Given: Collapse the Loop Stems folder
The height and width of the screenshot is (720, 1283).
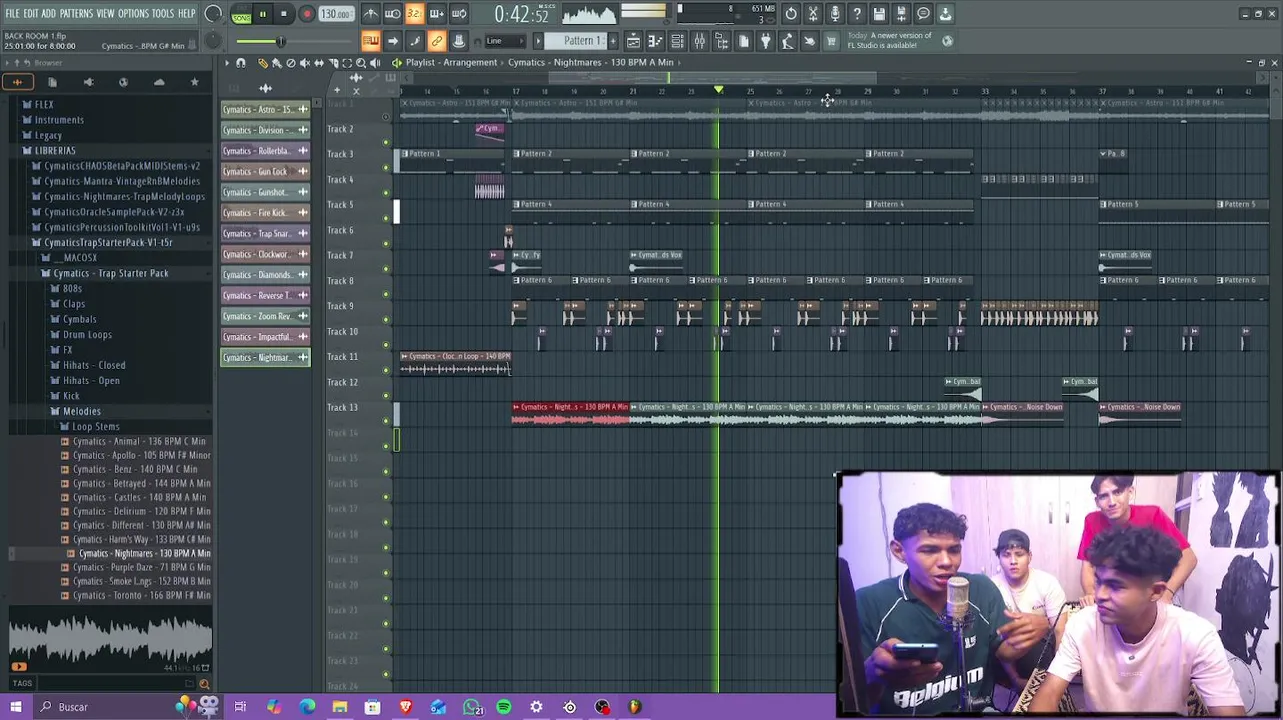Looking at the screenshot, I should pyautogui.click(x=96, y=426).
